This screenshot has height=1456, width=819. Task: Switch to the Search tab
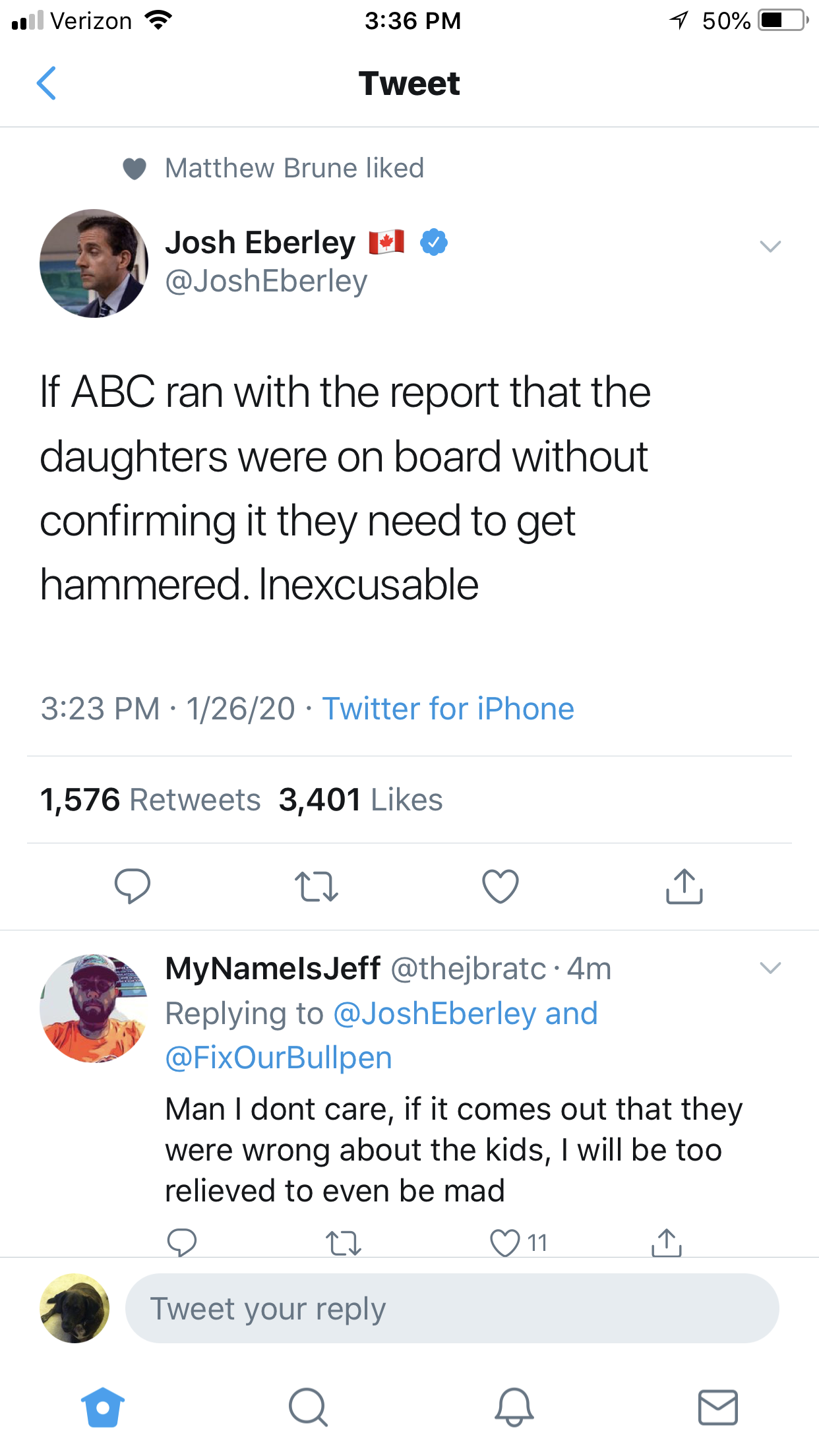(308, 1408)
